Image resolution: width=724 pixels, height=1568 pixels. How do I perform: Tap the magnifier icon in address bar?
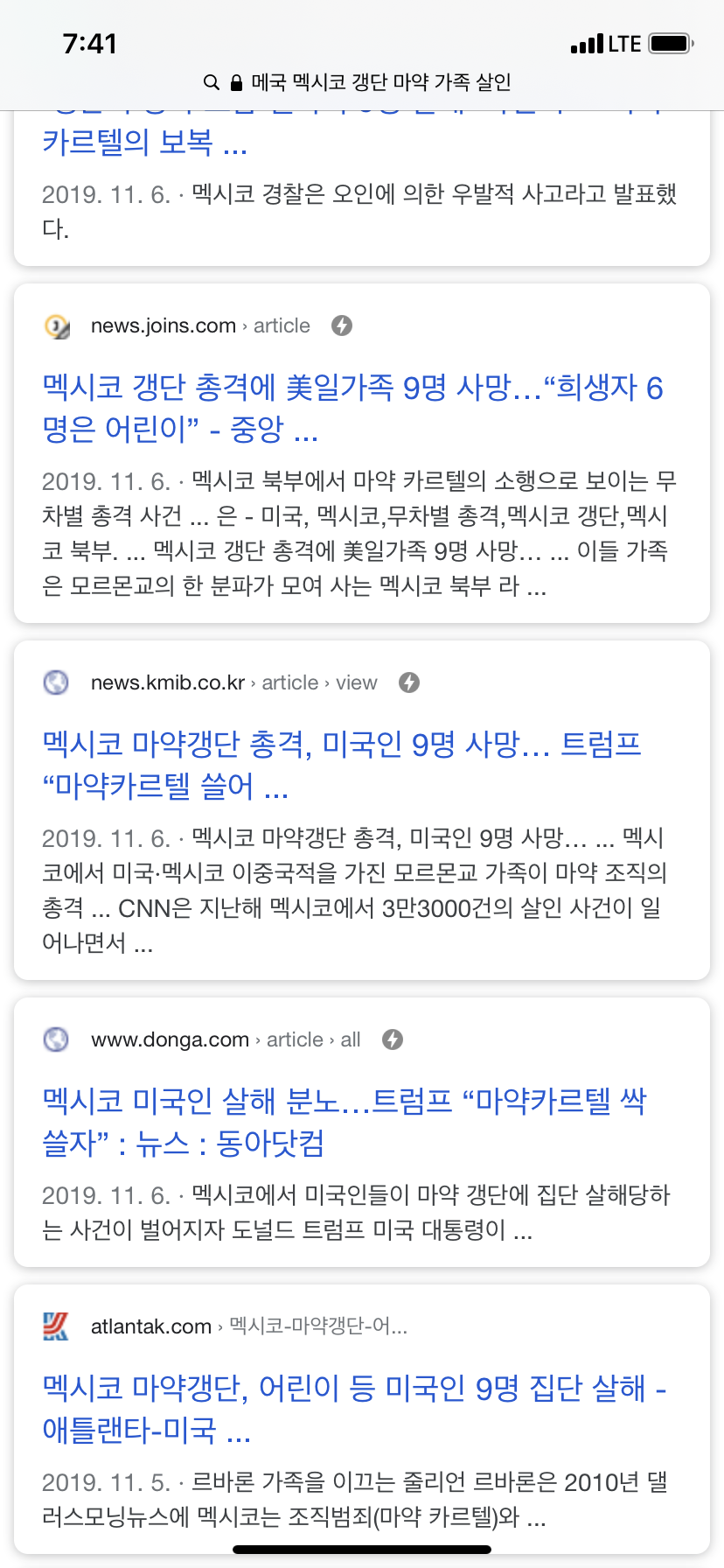click(x=211, y=82)
